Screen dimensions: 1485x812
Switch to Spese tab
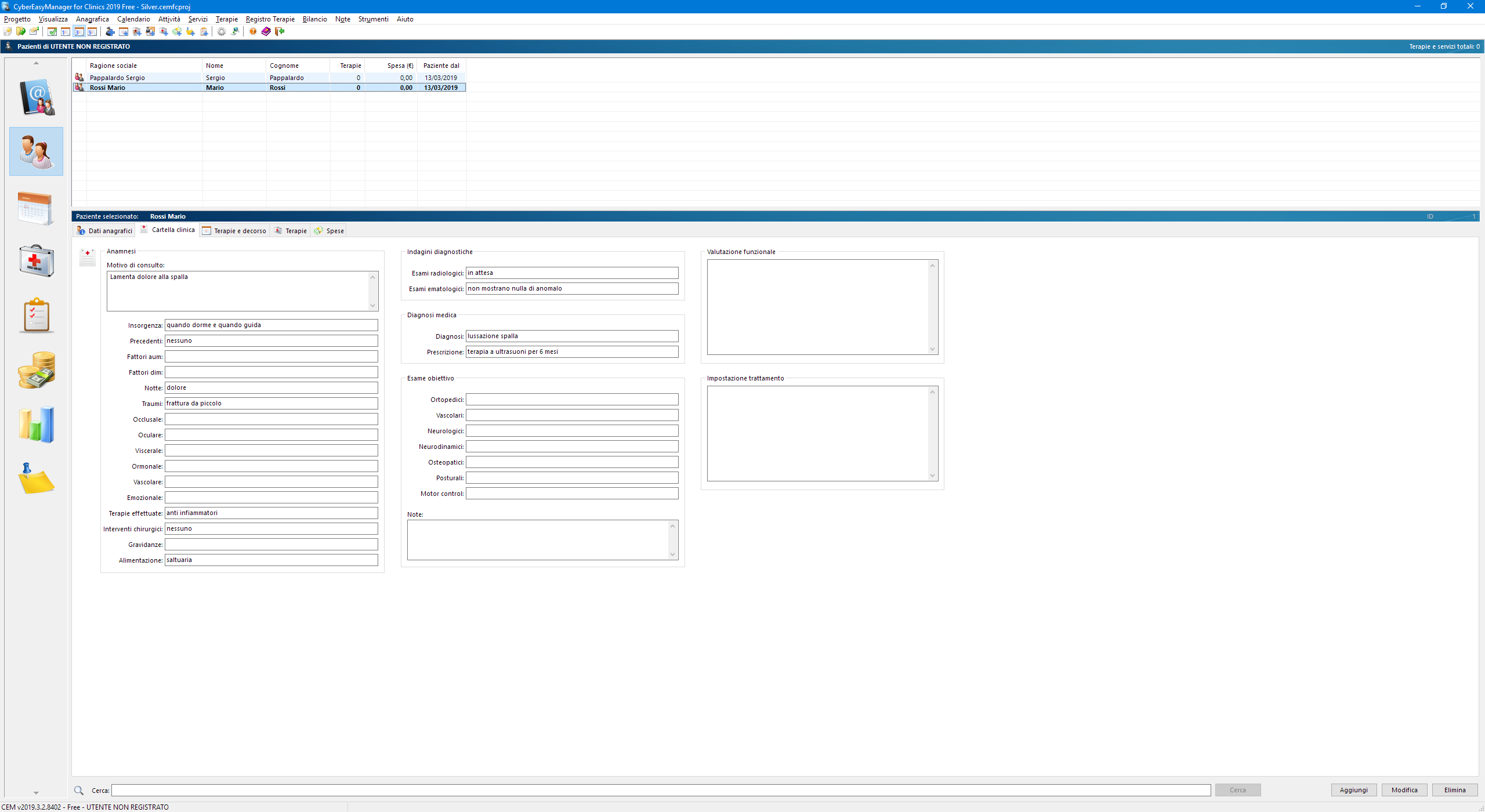329,231
